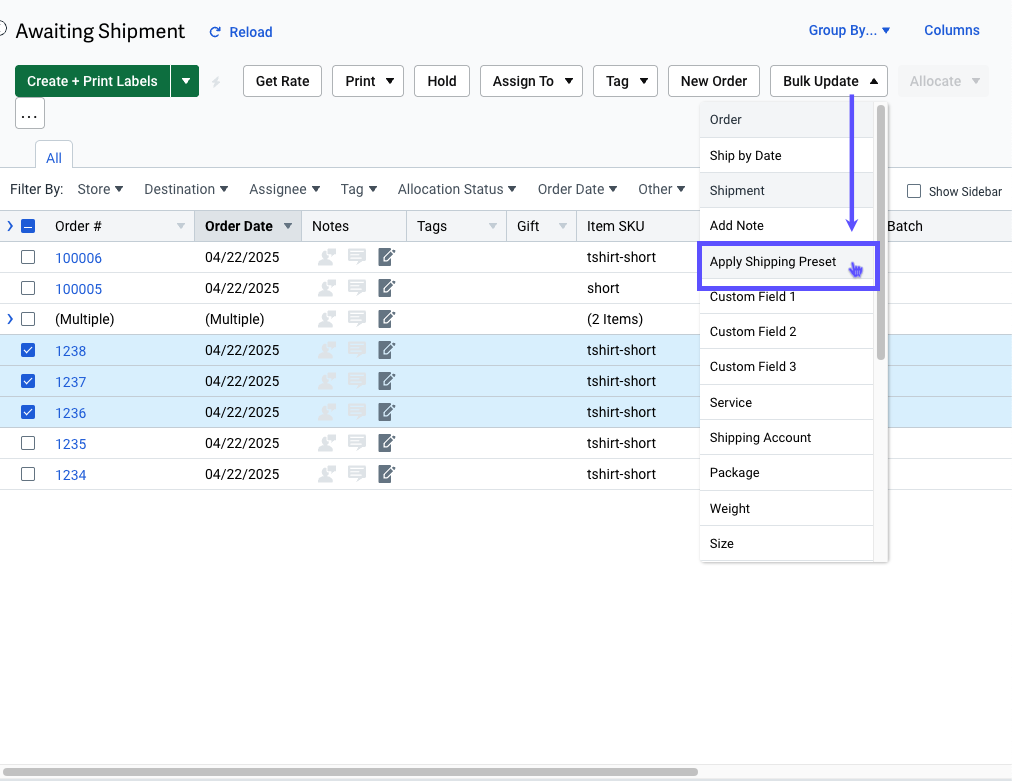Screen dimensions: 1012x781
Task: Choose Add Note in Bulk Update menu
Action: point(786,225)
